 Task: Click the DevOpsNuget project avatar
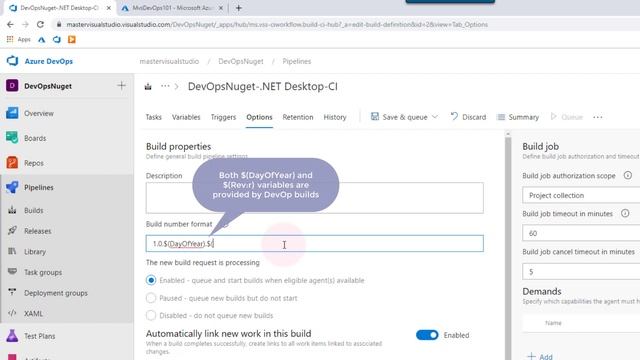(12, 86)
